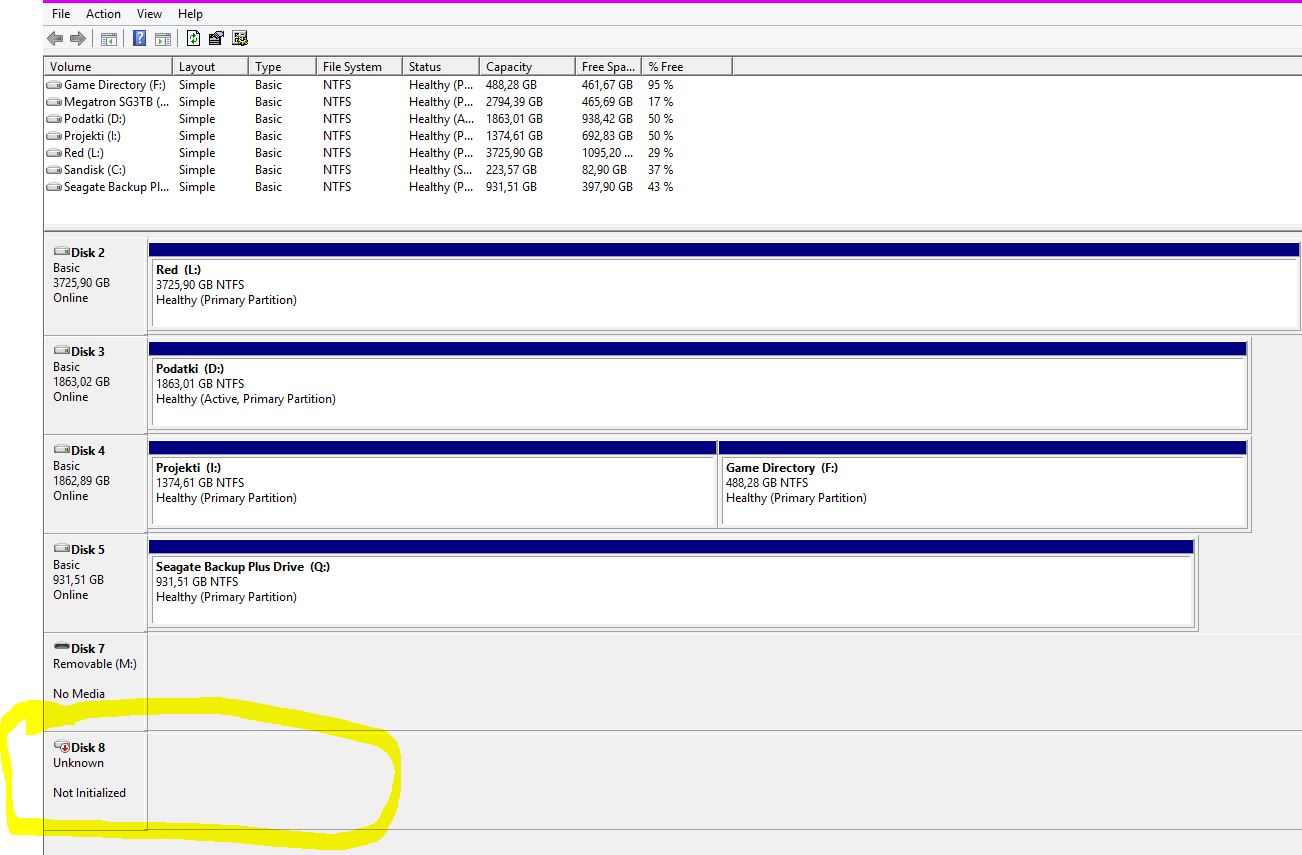Sort by the File System column header
The width and height of the screenshot is (1302, 855).
(359, 66)
